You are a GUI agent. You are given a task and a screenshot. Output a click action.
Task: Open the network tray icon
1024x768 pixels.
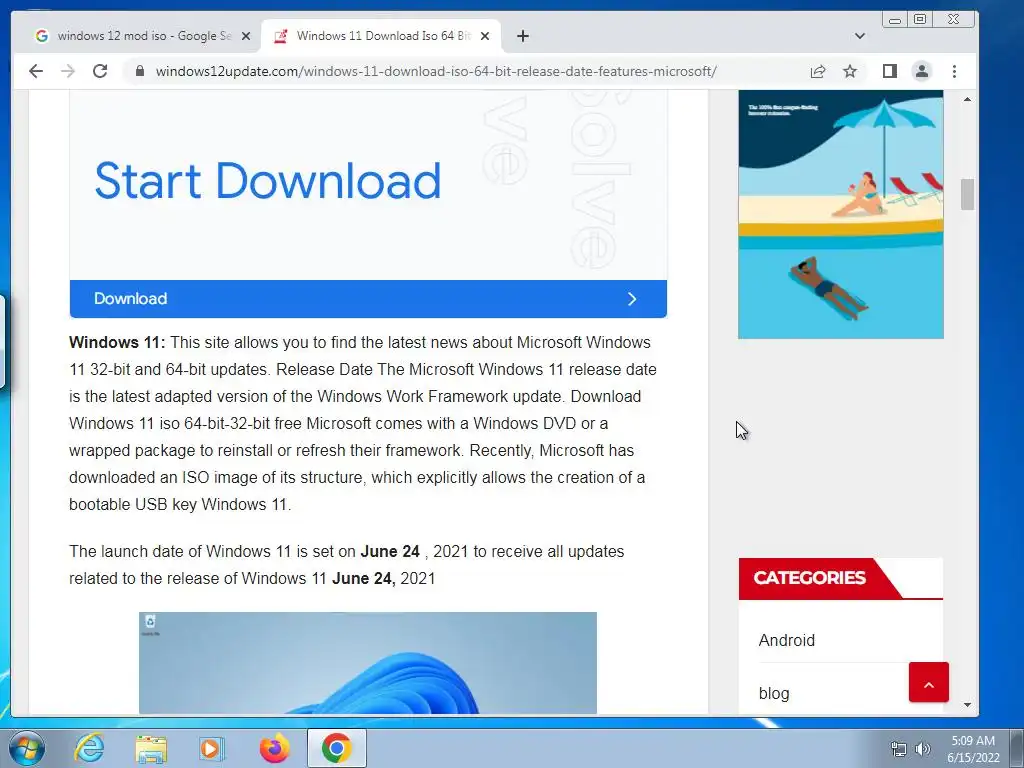[x=899, y=749]
